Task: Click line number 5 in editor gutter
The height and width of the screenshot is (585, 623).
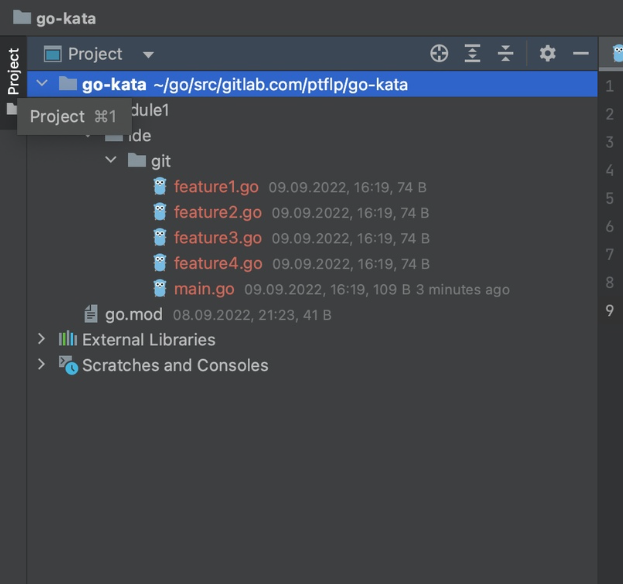Action: coord(609,198)
